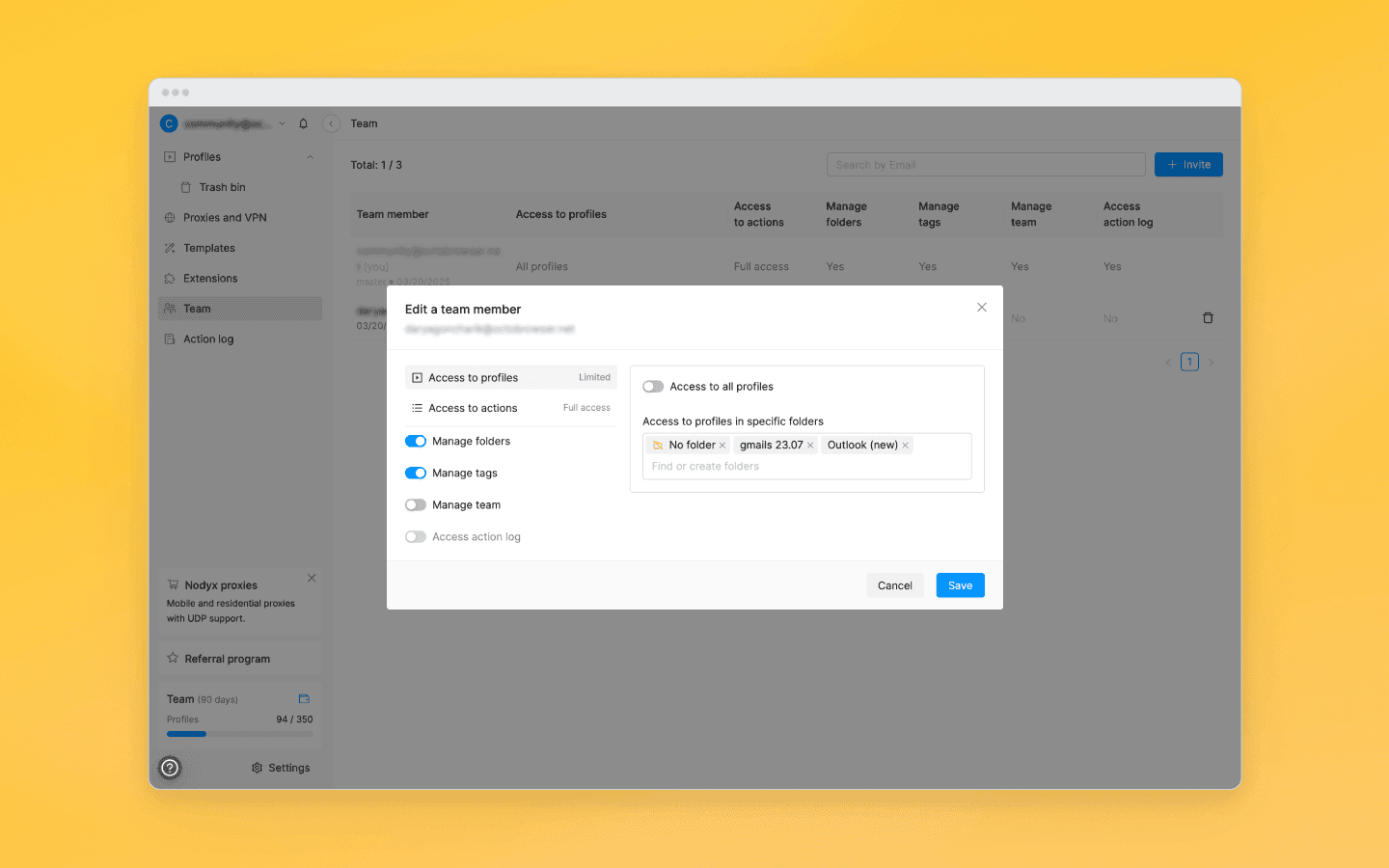Switch on the Manage team toggle
1389x868 pixels.
(416, 505)
